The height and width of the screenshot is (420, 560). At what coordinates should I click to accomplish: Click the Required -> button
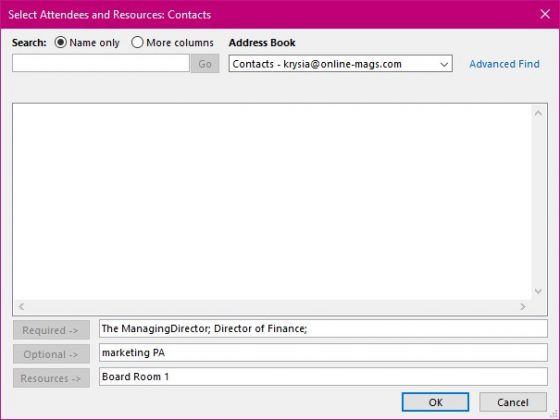(51, 330)
